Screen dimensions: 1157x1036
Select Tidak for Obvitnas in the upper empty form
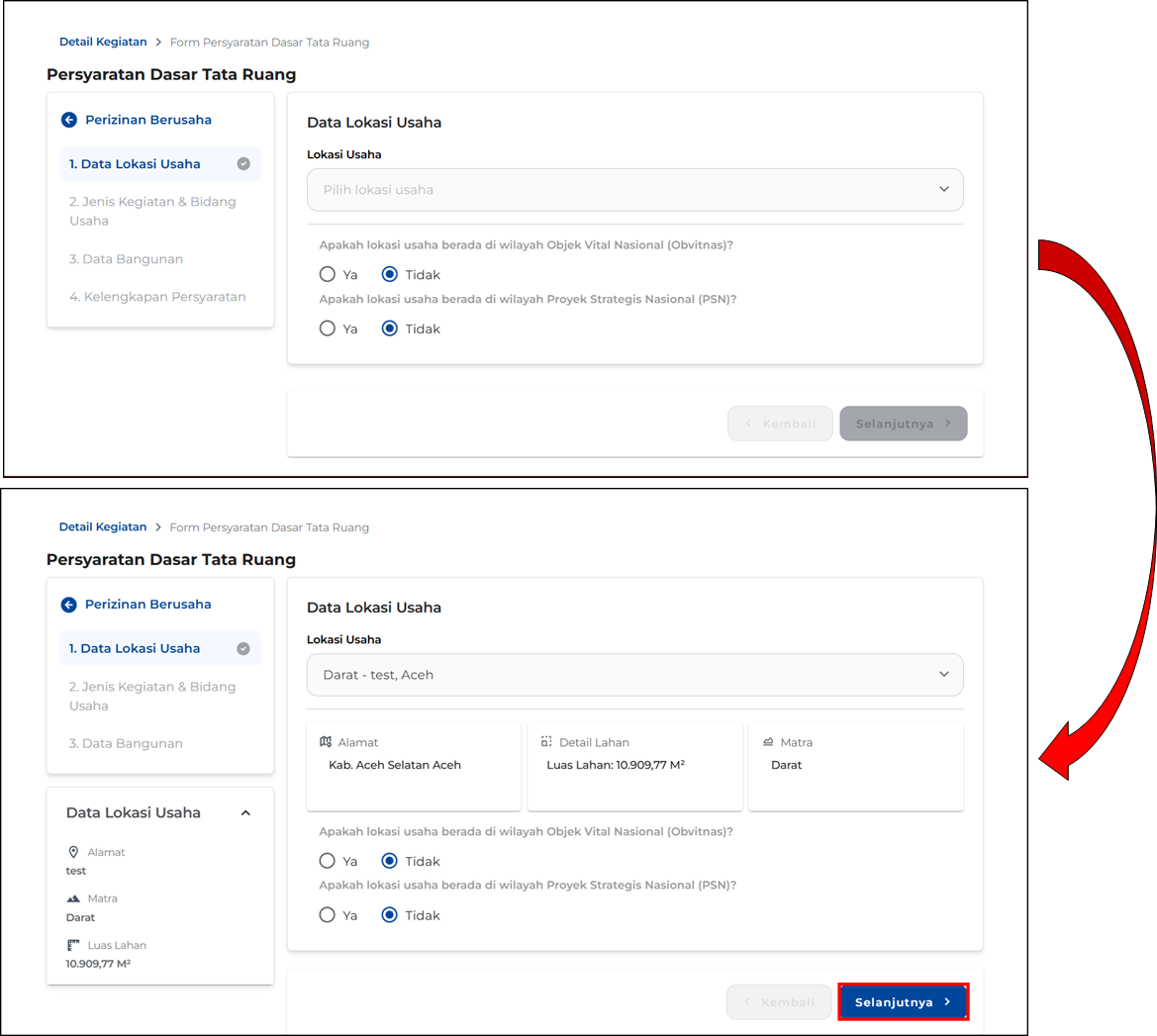click(x=390, y=274)
